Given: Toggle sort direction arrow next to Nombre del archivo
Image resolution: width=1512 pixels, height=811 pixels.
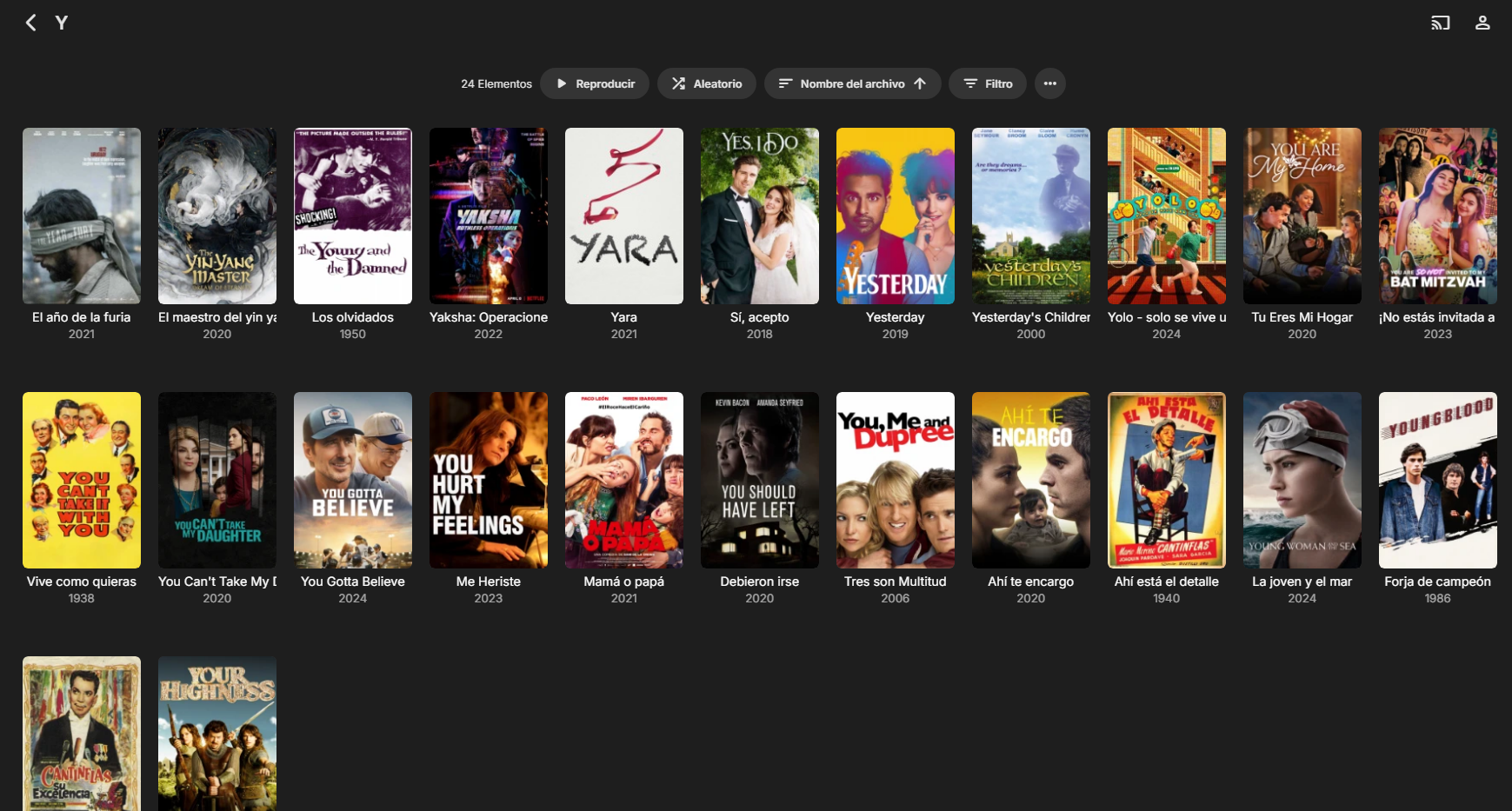Looking at the screenshot, I should (920, 83).
